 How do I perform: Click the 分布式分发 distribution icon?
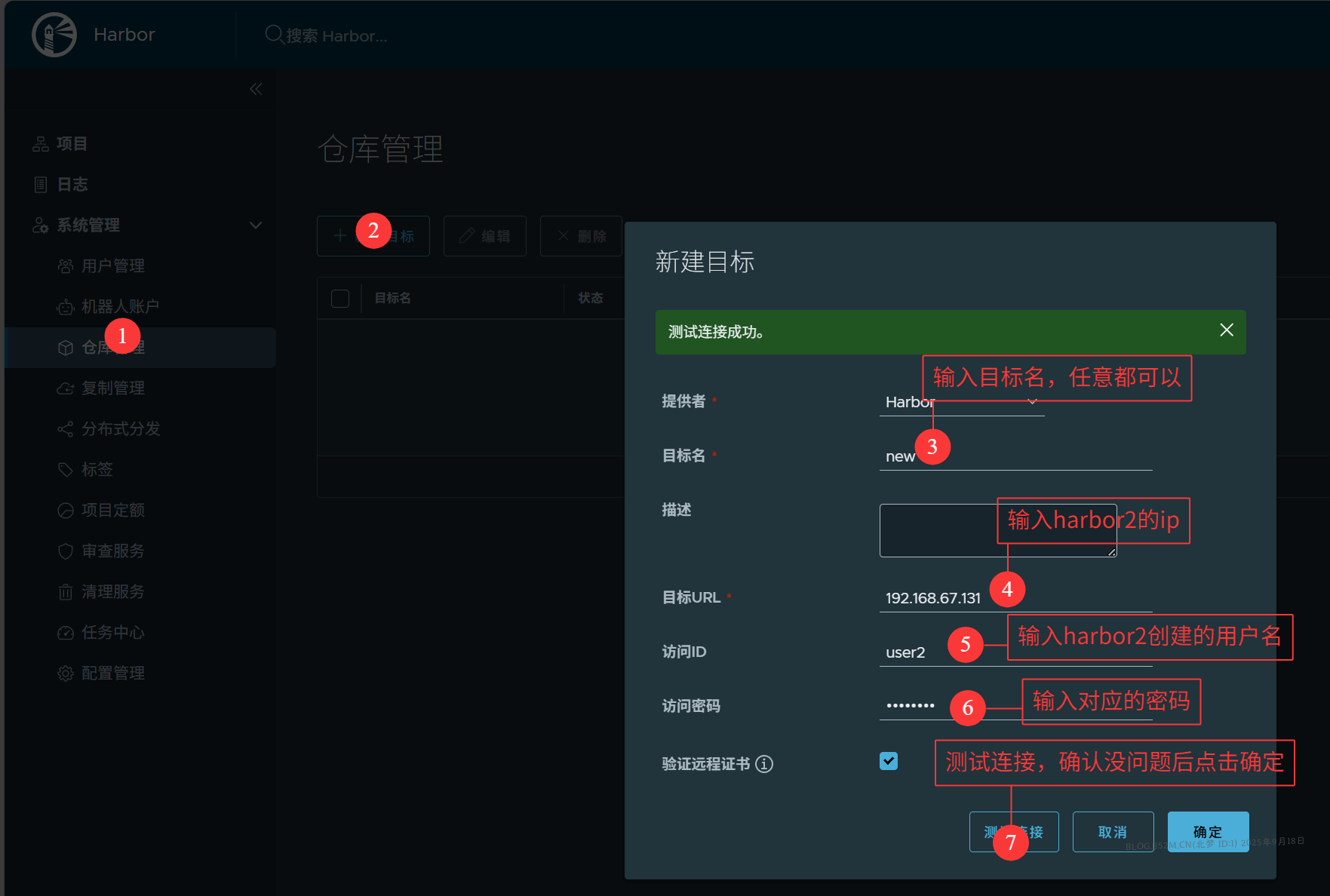66,428
